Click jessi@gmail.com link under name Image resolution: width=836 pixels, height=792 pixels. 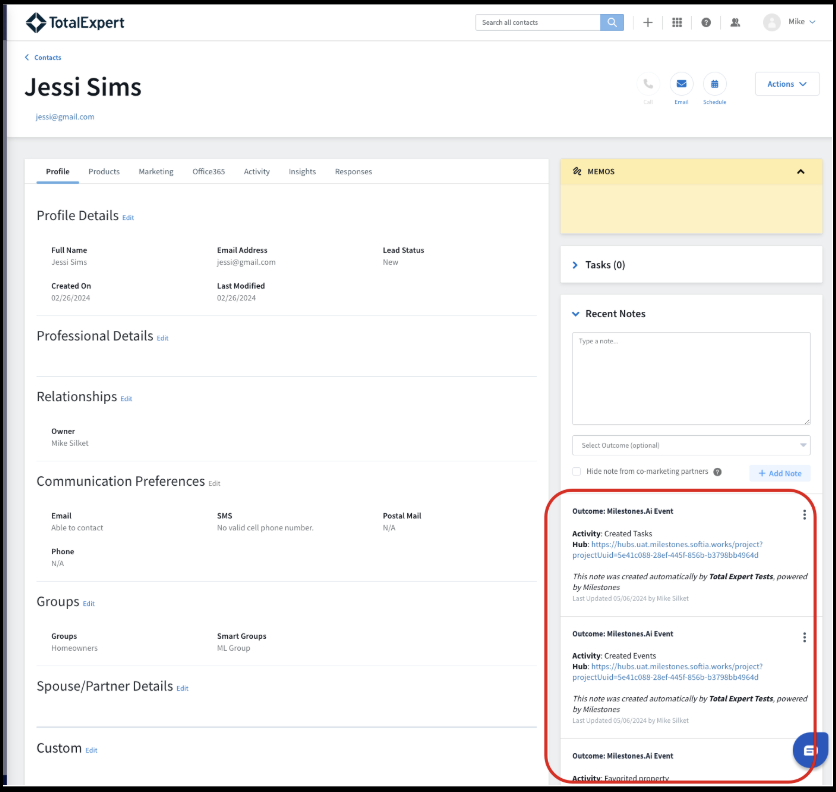point(65,117)
